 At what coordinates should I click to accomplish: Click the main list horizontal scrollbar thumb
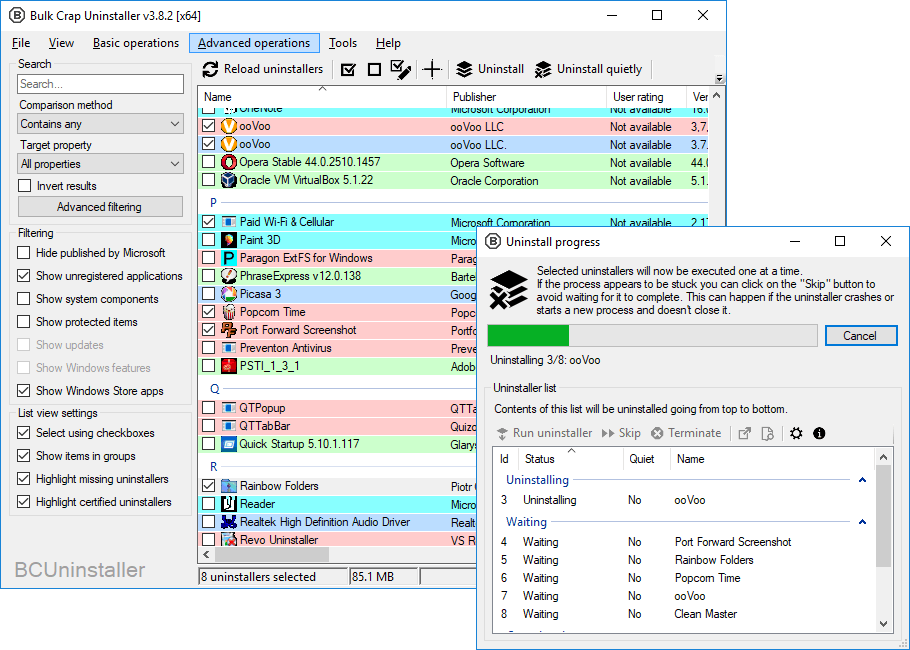click(271, 555)
